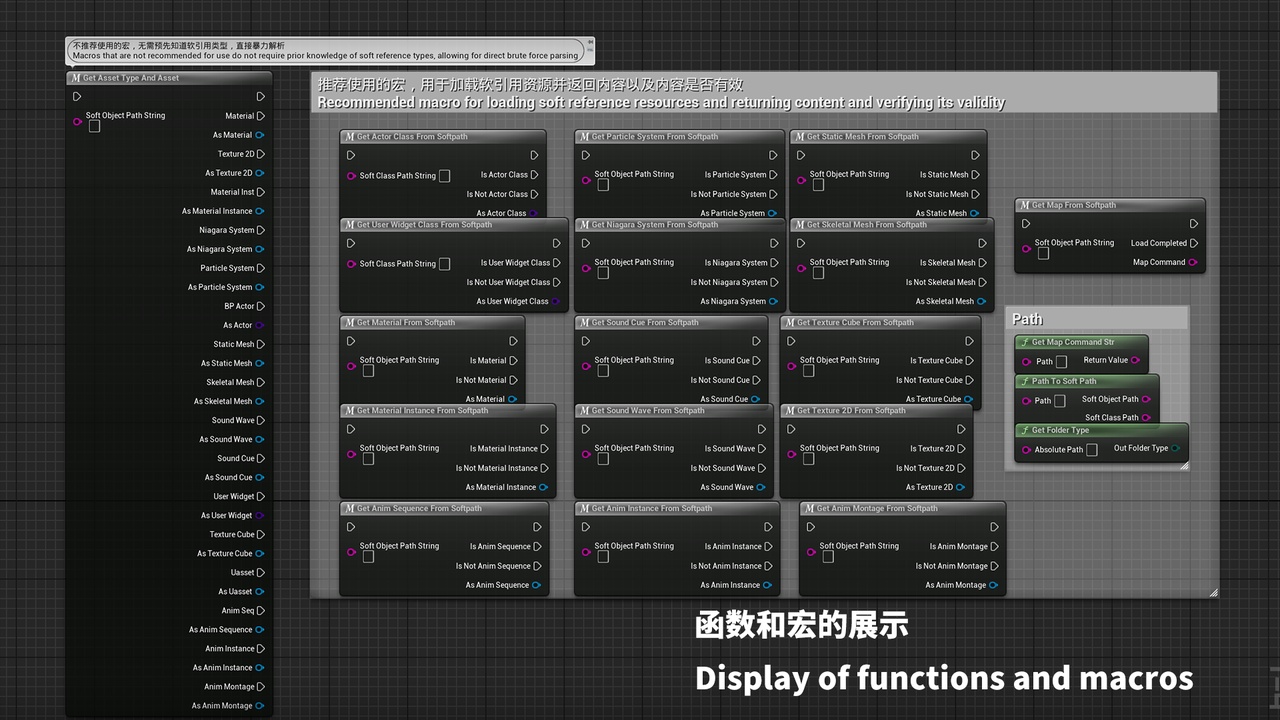This screenshot has height=720, width=1280.
Task: Click the Path value box on Get Map Command Str
Action: (x=1061, y=362)
